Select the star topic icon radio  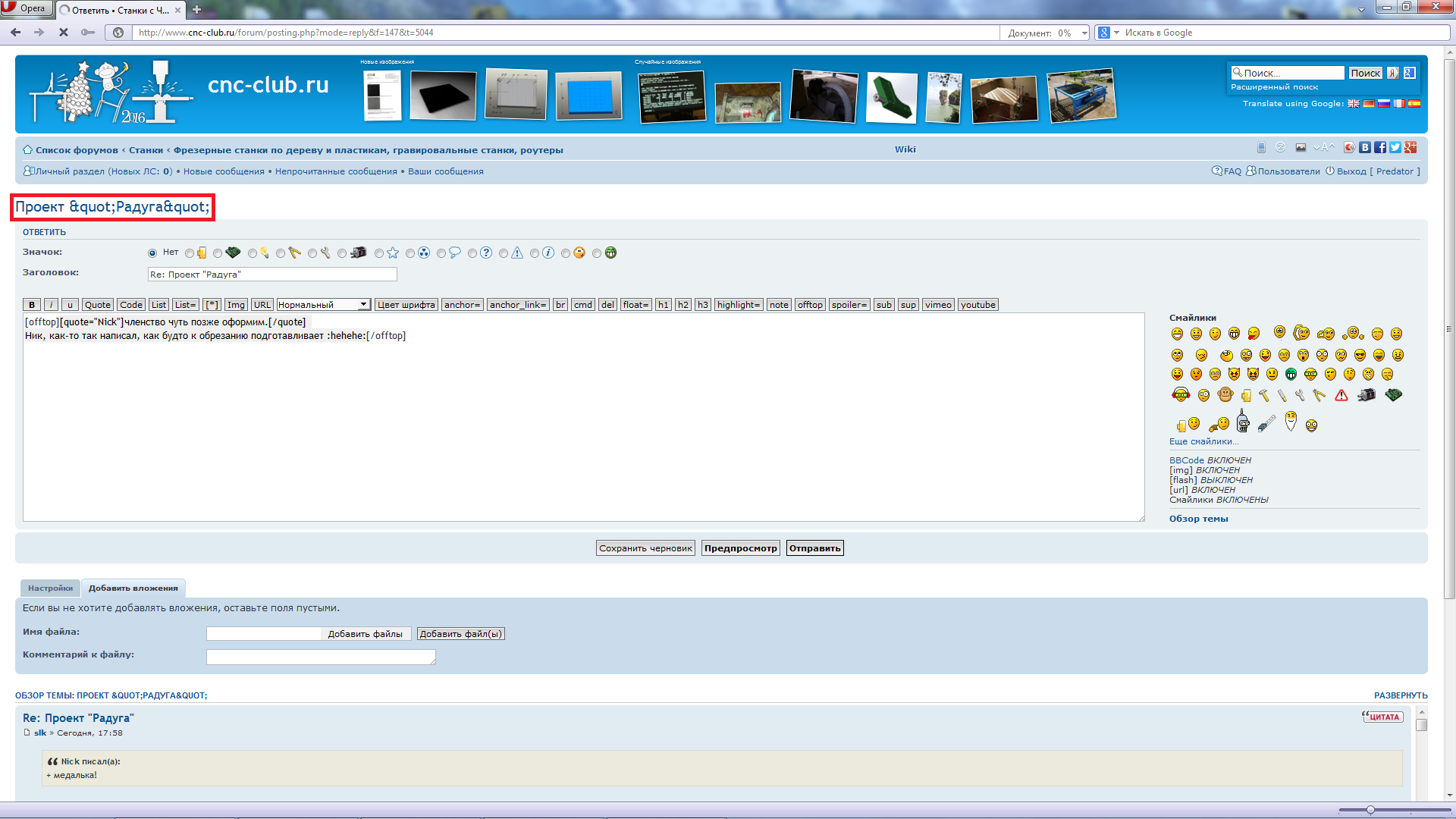(x=379, y=253)
